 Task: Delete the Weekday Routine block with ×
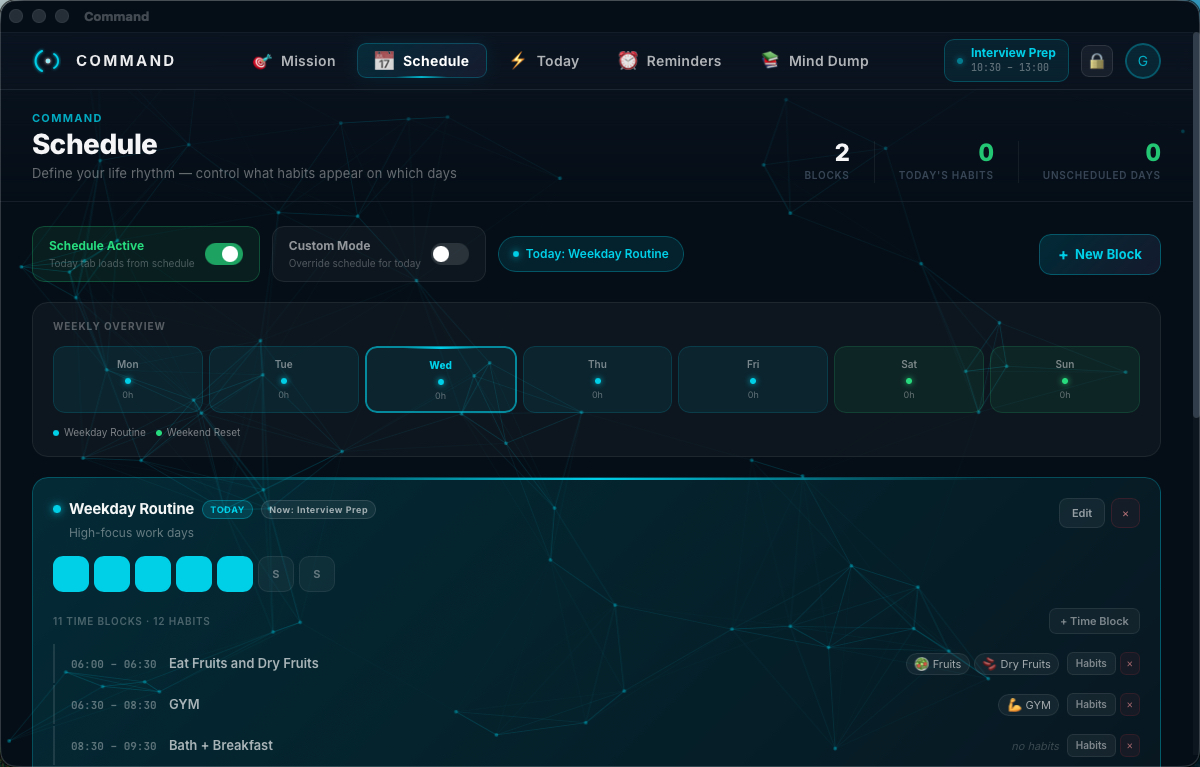point(1125,513)
